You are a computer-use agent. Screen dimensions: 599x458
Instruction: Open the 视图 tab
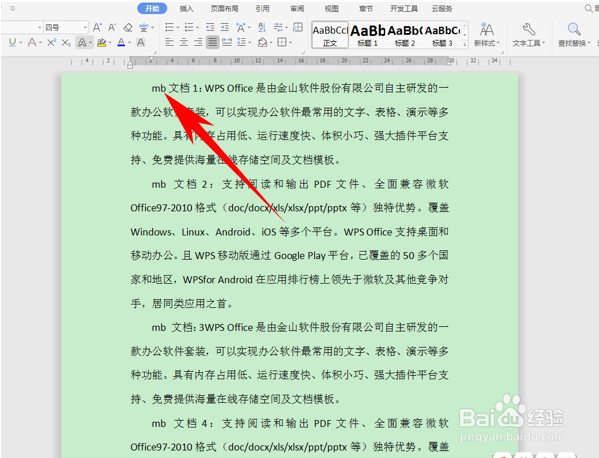332,8
